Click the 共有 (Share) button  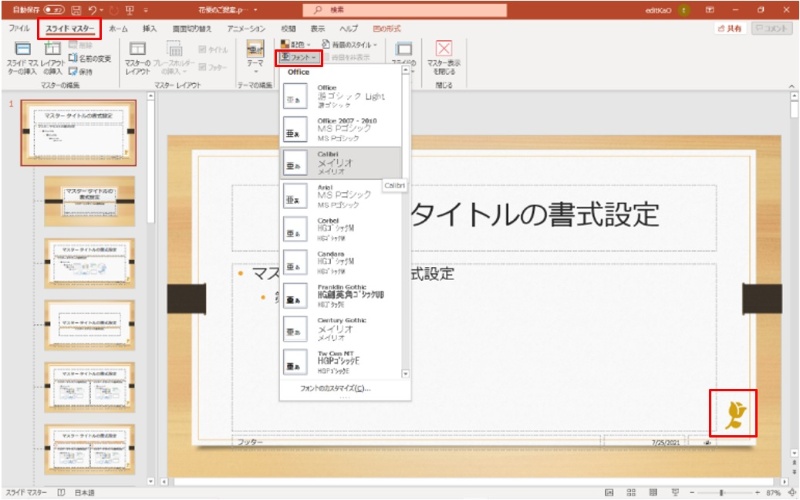tap(730, 29)
